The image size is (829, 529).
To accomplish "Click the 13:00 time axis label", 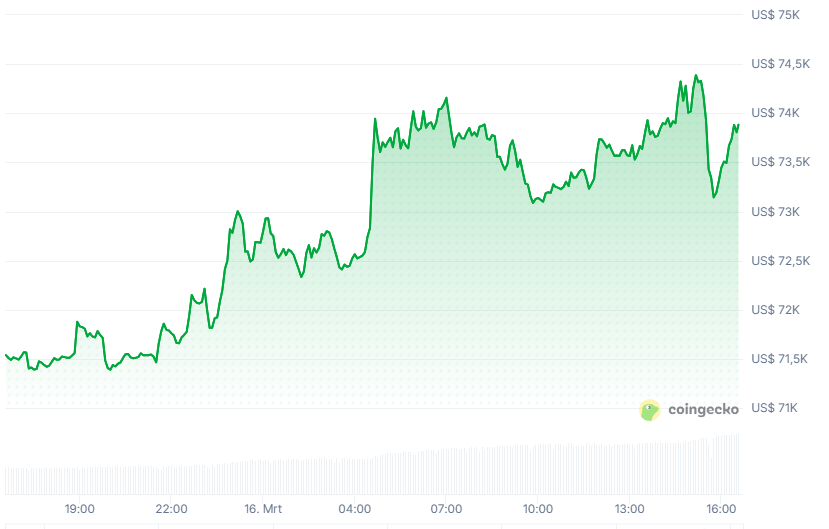I will point(630,508).
